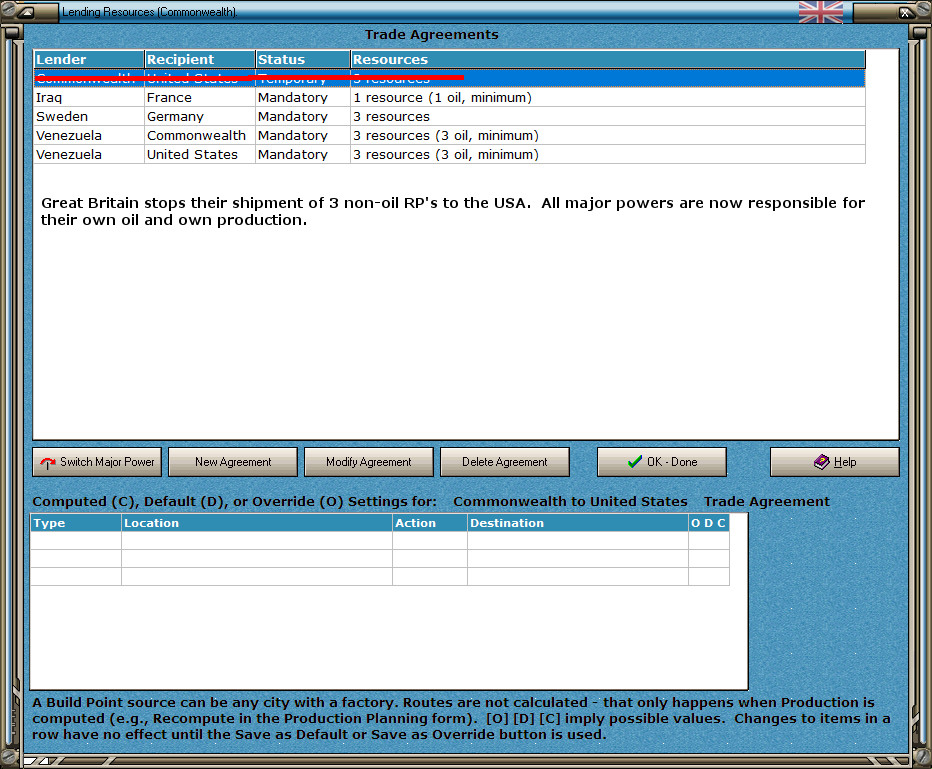The image size is (932, 769).
Task: Click the Recipient column header
Action: click(x=200, y=59)
